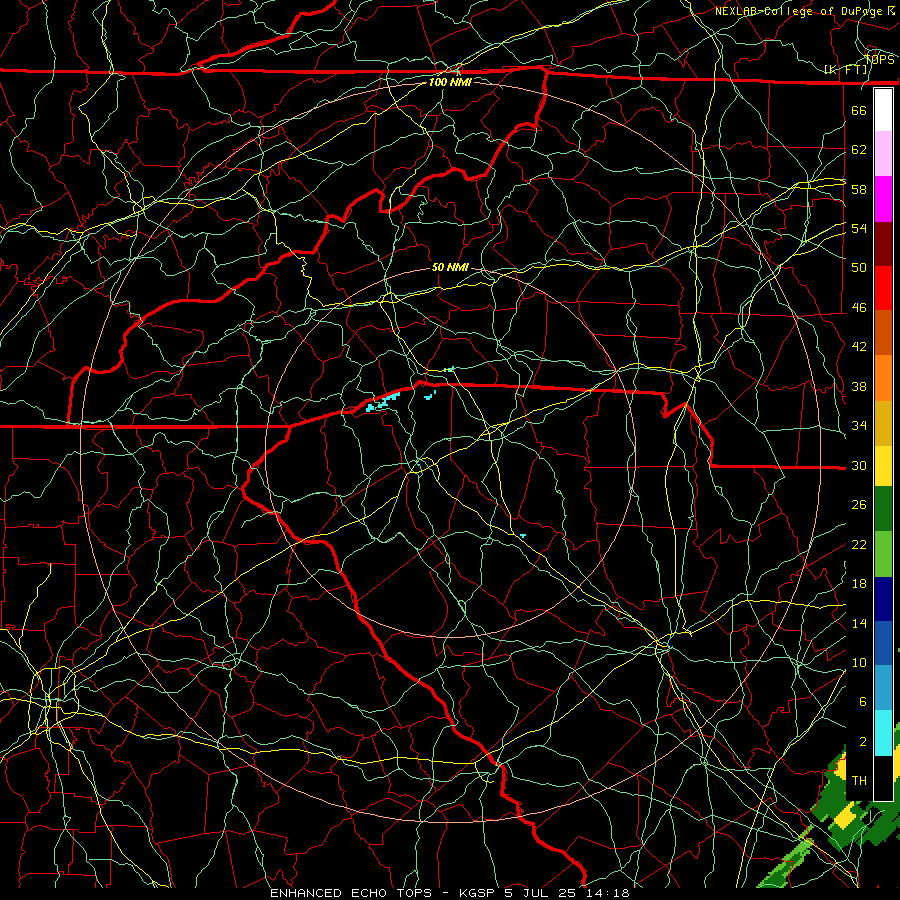Click the 'KGSP' station identifier
This screenshot has height=900, width=900.
click(x=479, y=893)
